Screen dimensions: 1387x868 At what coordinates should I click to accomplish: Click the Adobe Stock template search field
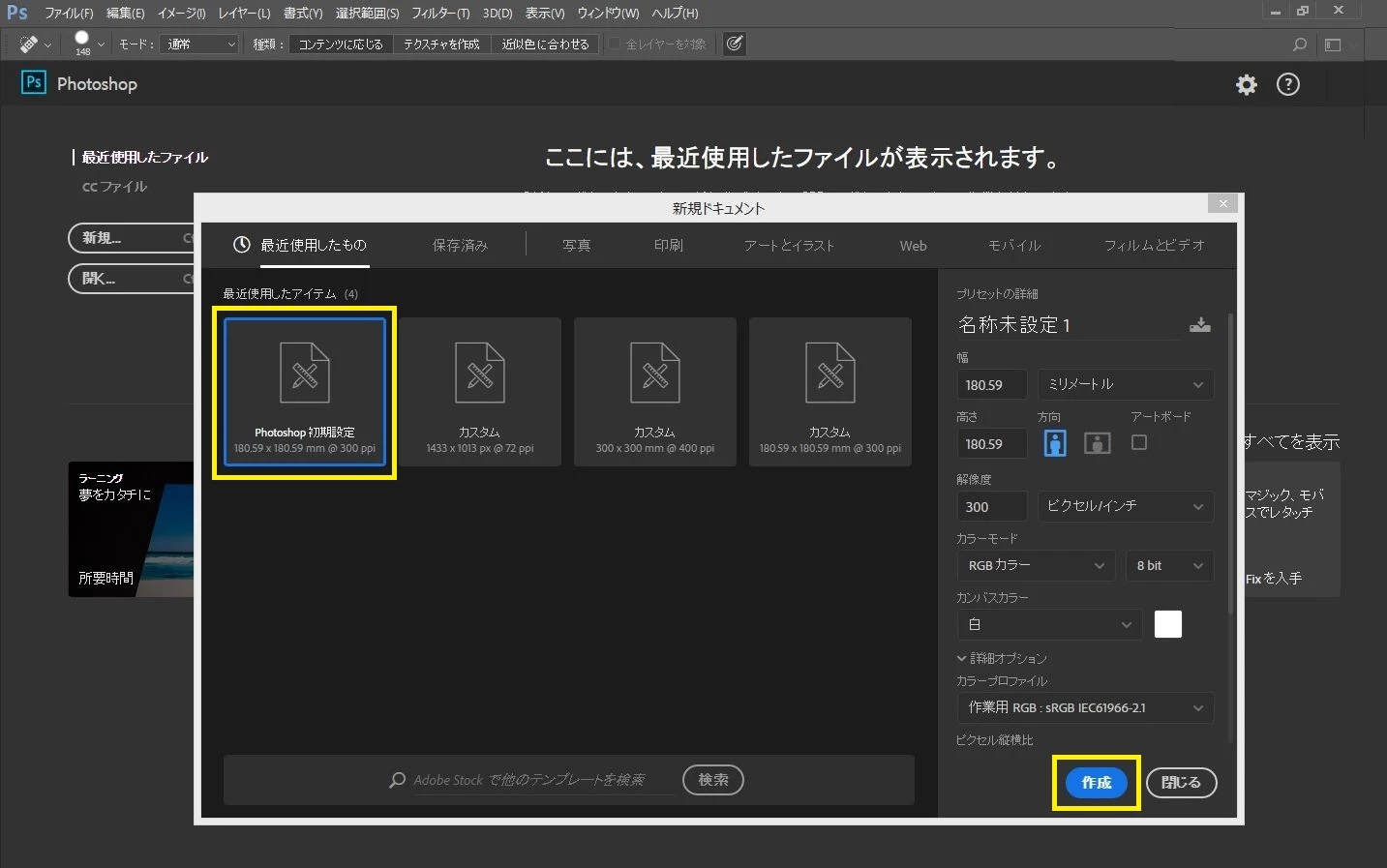[x=543, y=780]
